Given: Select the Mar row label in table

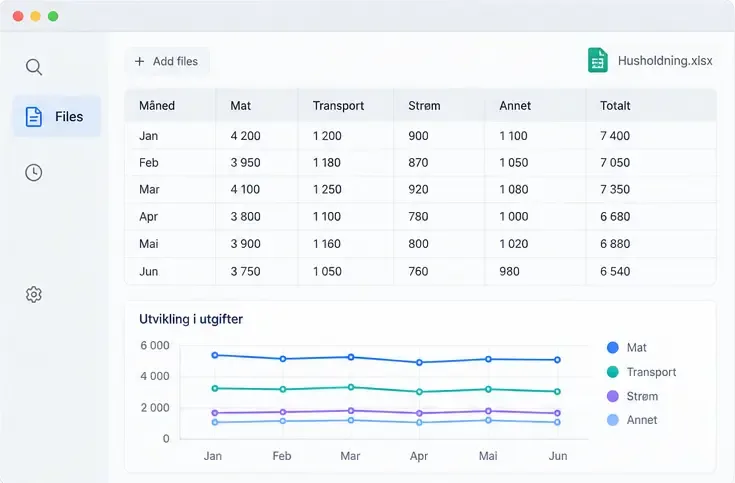Looking at the screenshot, I should 149,189.
